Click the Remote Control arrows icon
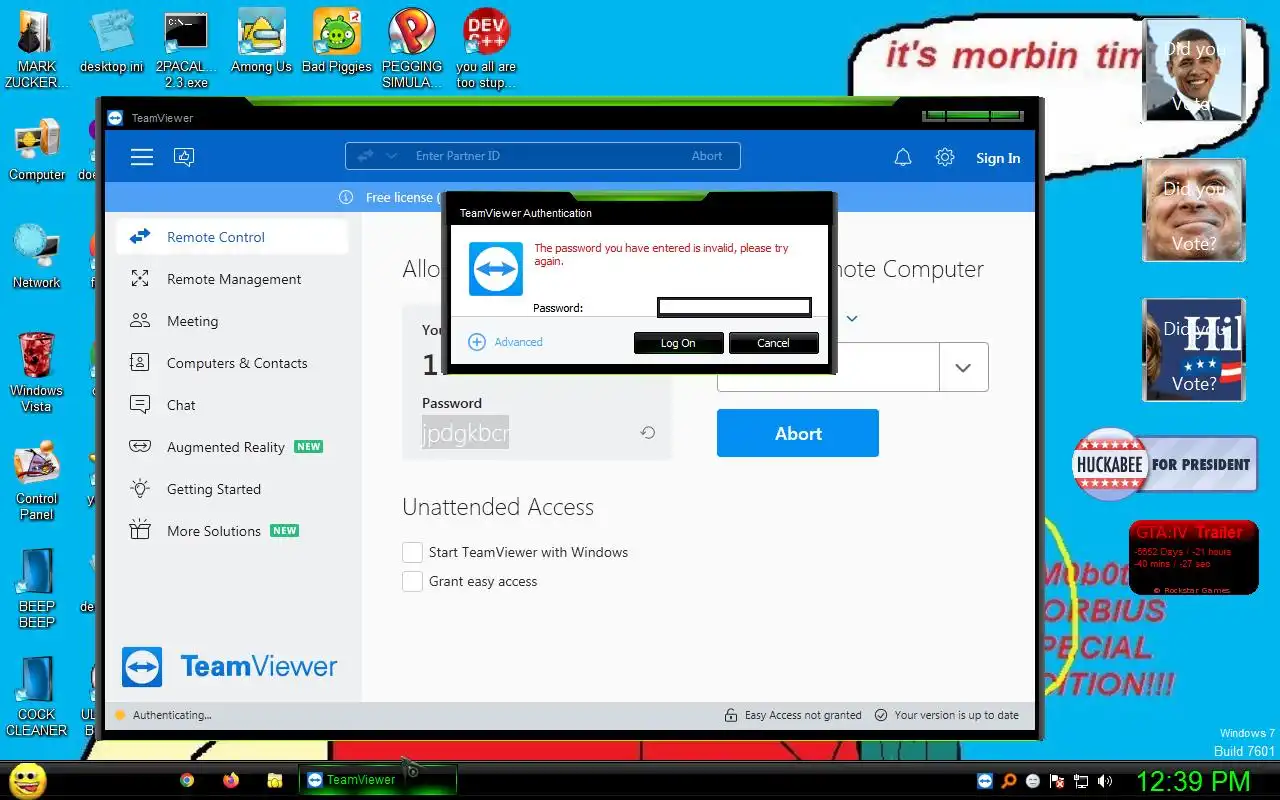Viewport: 1280px width, 800px height. point(140,237)
